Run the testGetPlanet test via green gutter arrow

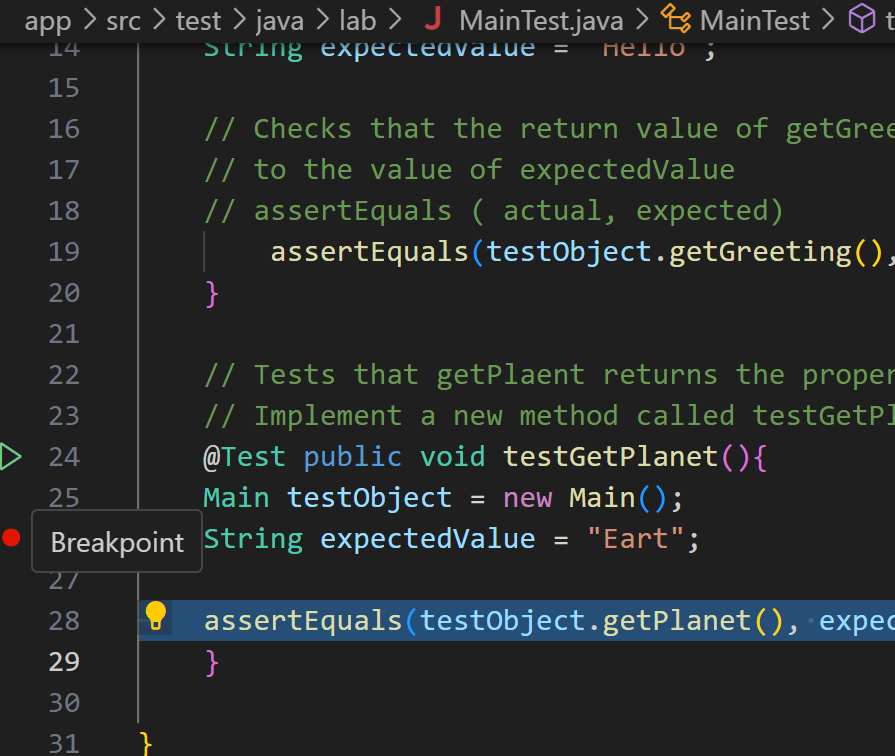10,457
